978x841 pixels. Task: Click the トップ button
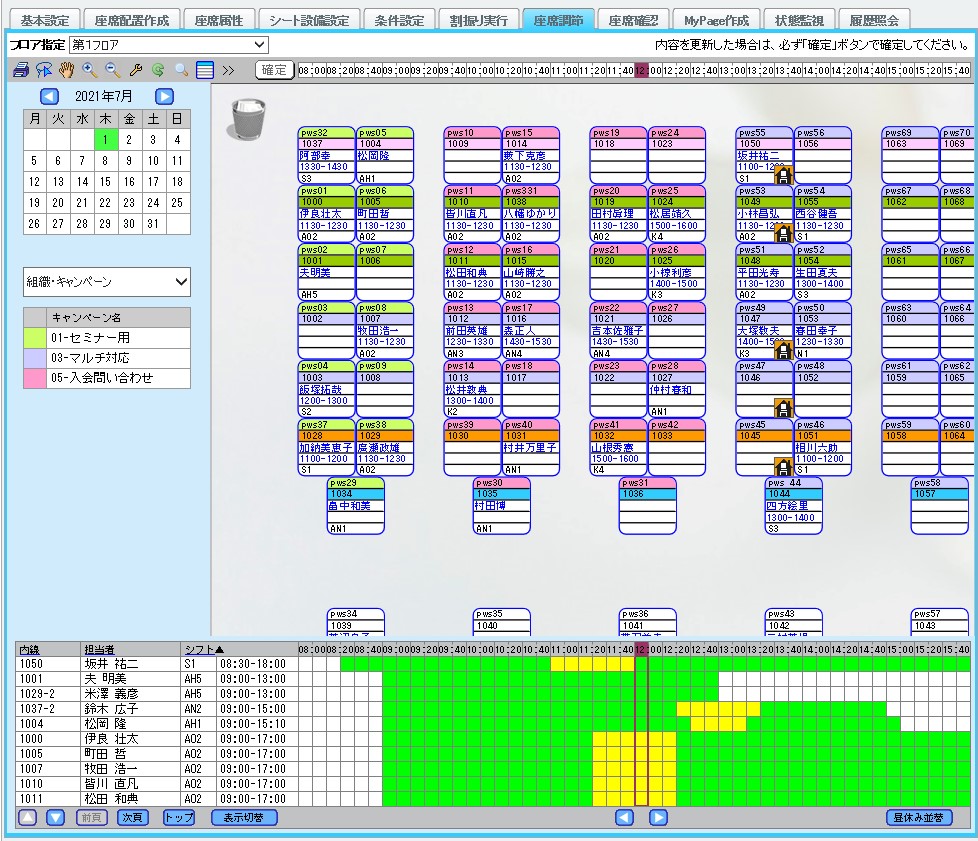point(179,817)
